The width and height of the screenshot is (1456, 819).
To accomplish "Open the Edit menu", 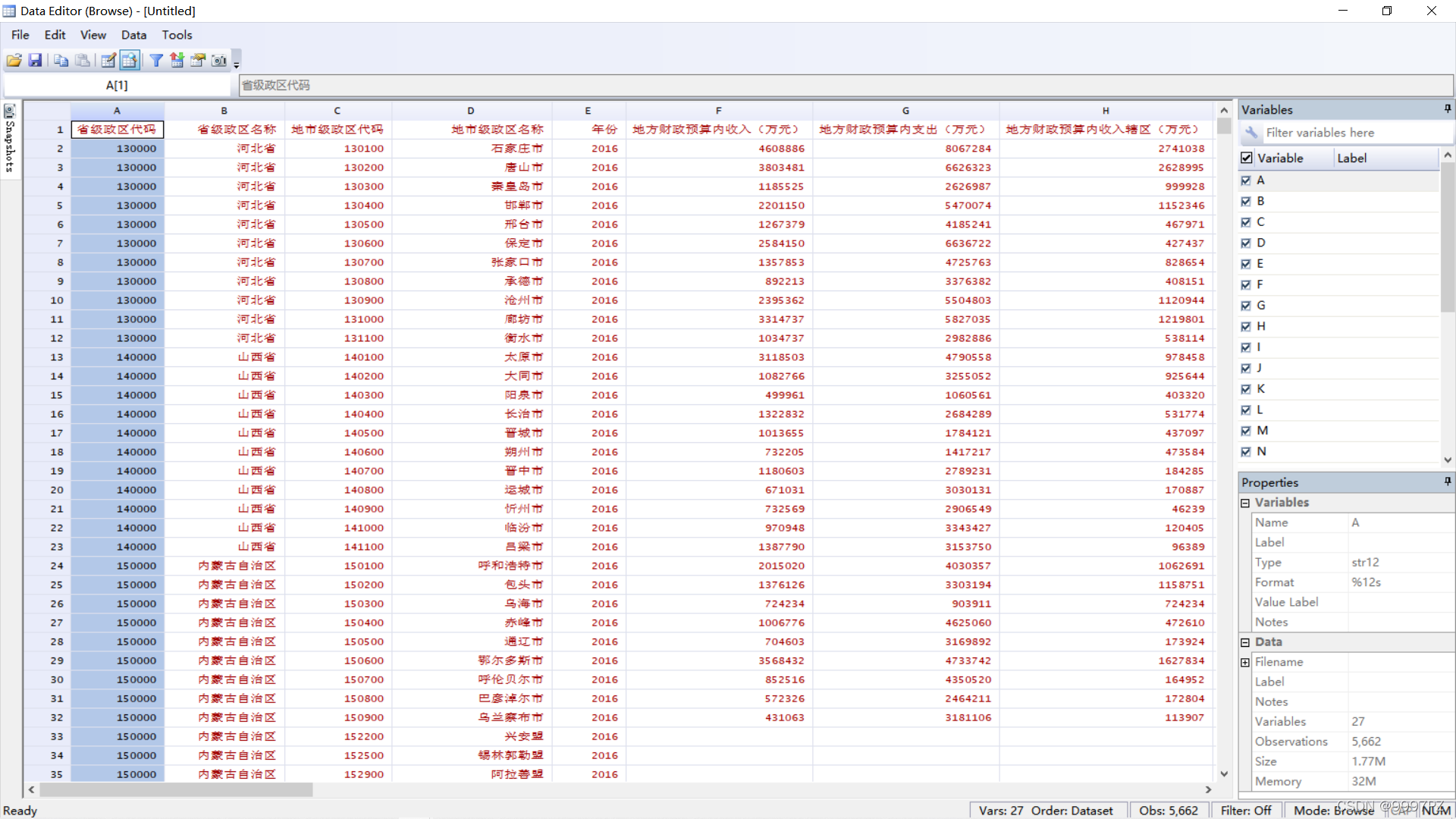I will pos(55,35).
